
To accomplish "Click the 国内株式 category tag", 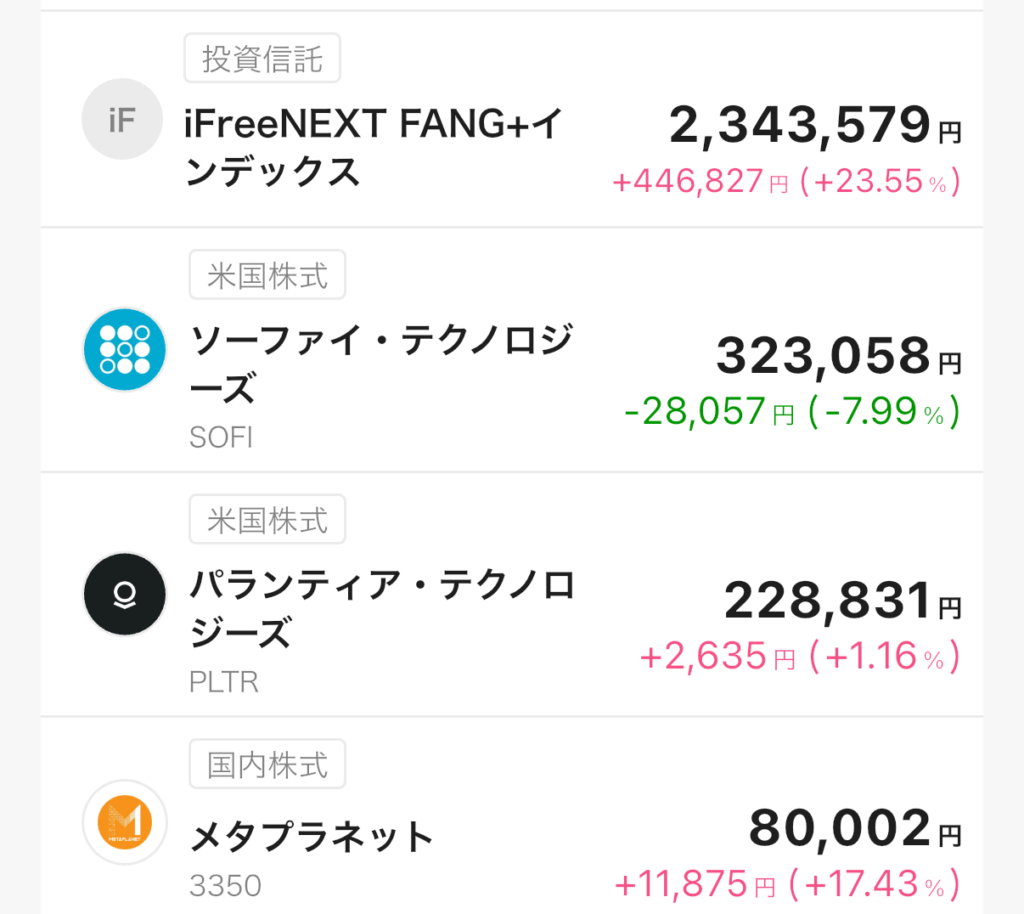I will (x=267, y=765).
